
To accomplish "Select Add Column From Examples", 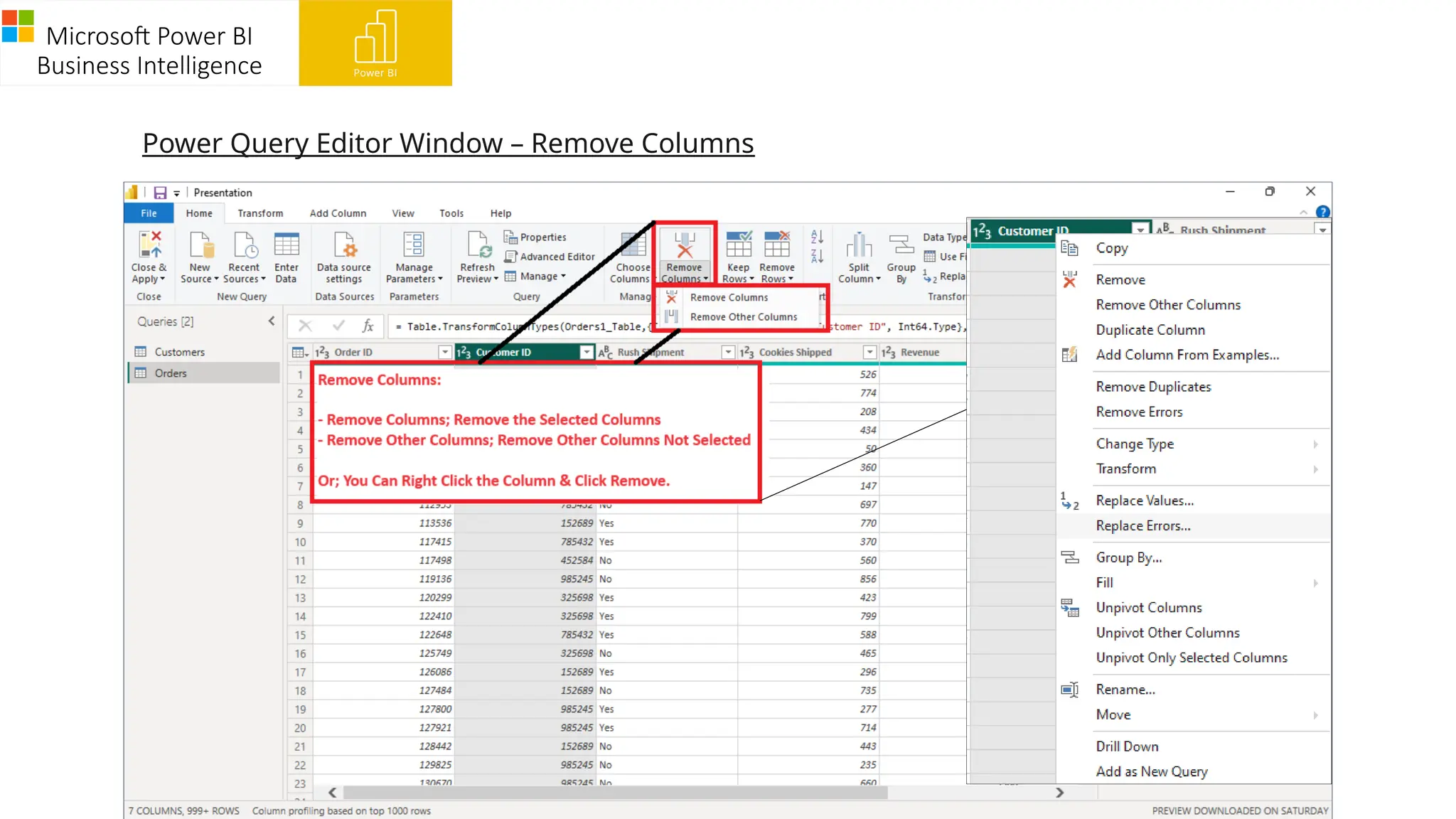I will (1187, 355).
